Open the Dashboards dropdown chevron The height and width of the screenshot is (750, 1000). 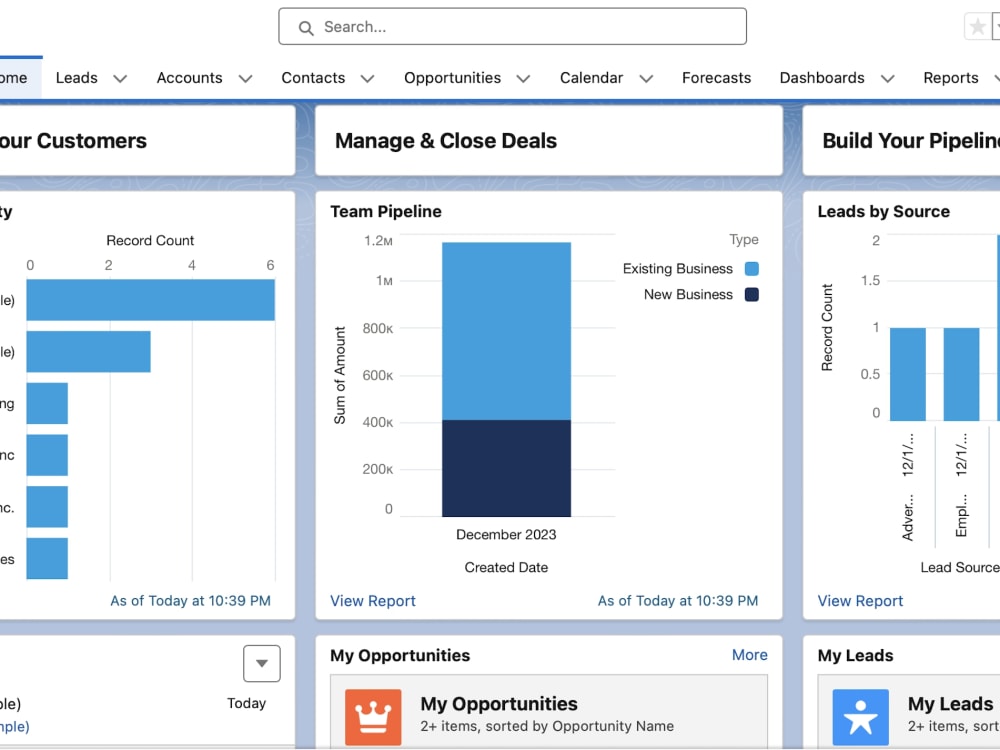tap(888, 78)
